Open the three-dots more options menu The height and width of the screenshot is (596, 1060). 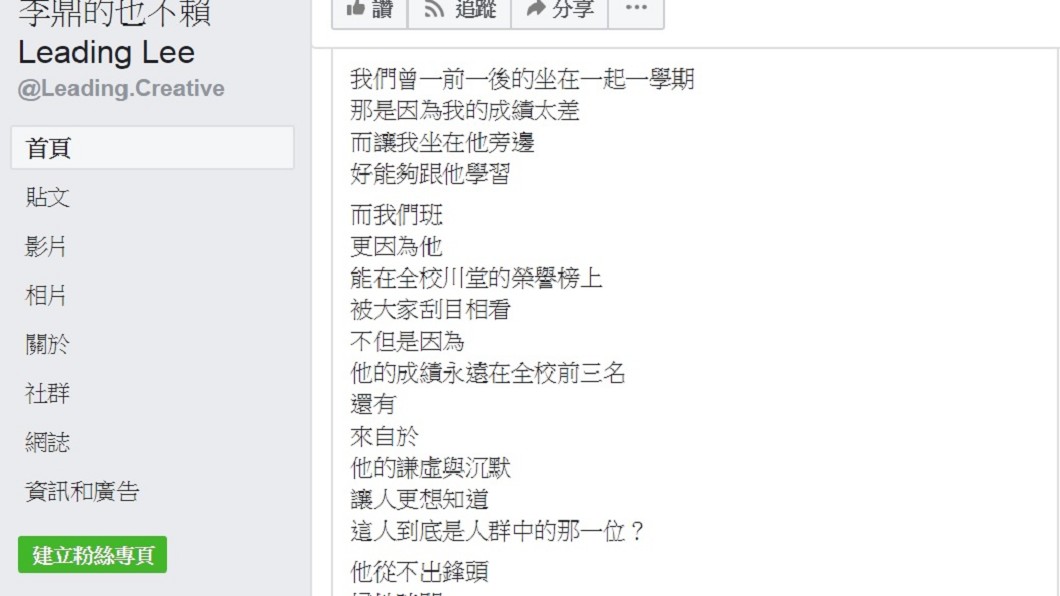(636, 10)
